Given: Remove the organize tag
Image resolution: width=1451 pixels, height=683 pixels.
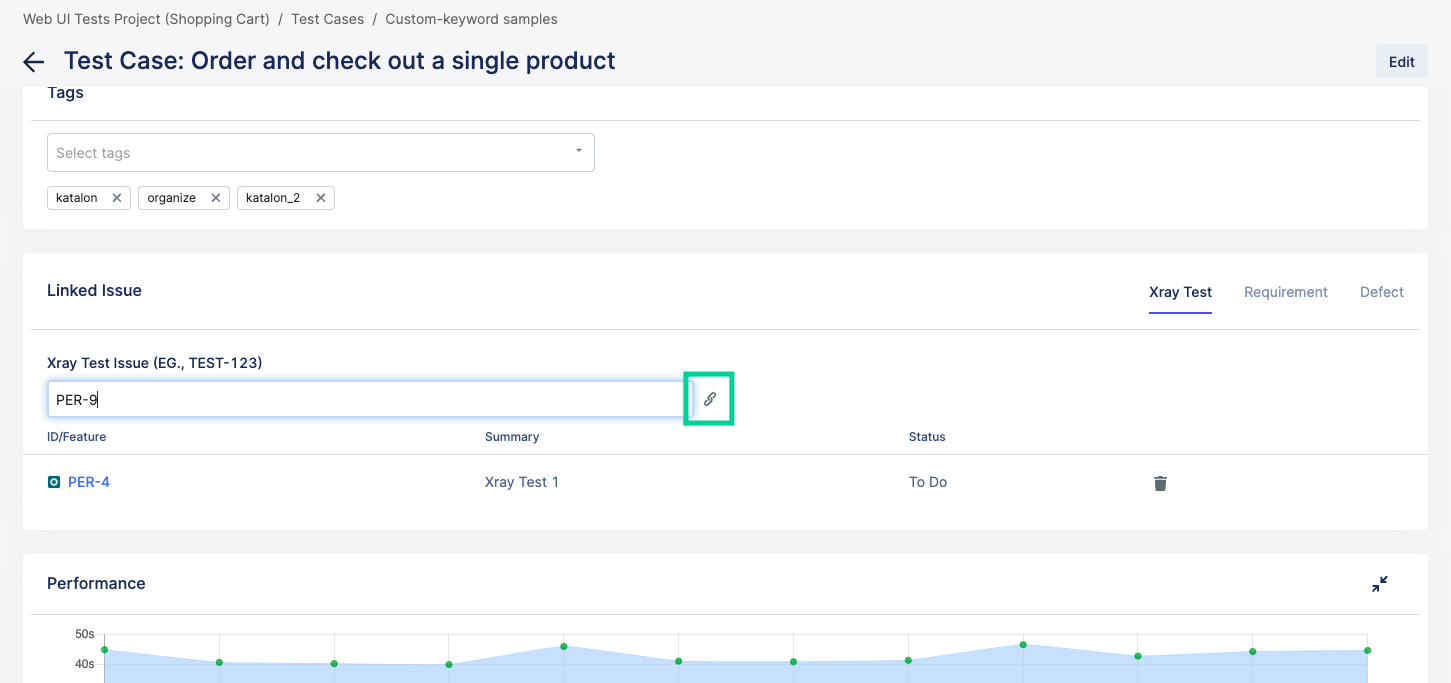Looking at the screenshot, I should [x=215, y=198].
